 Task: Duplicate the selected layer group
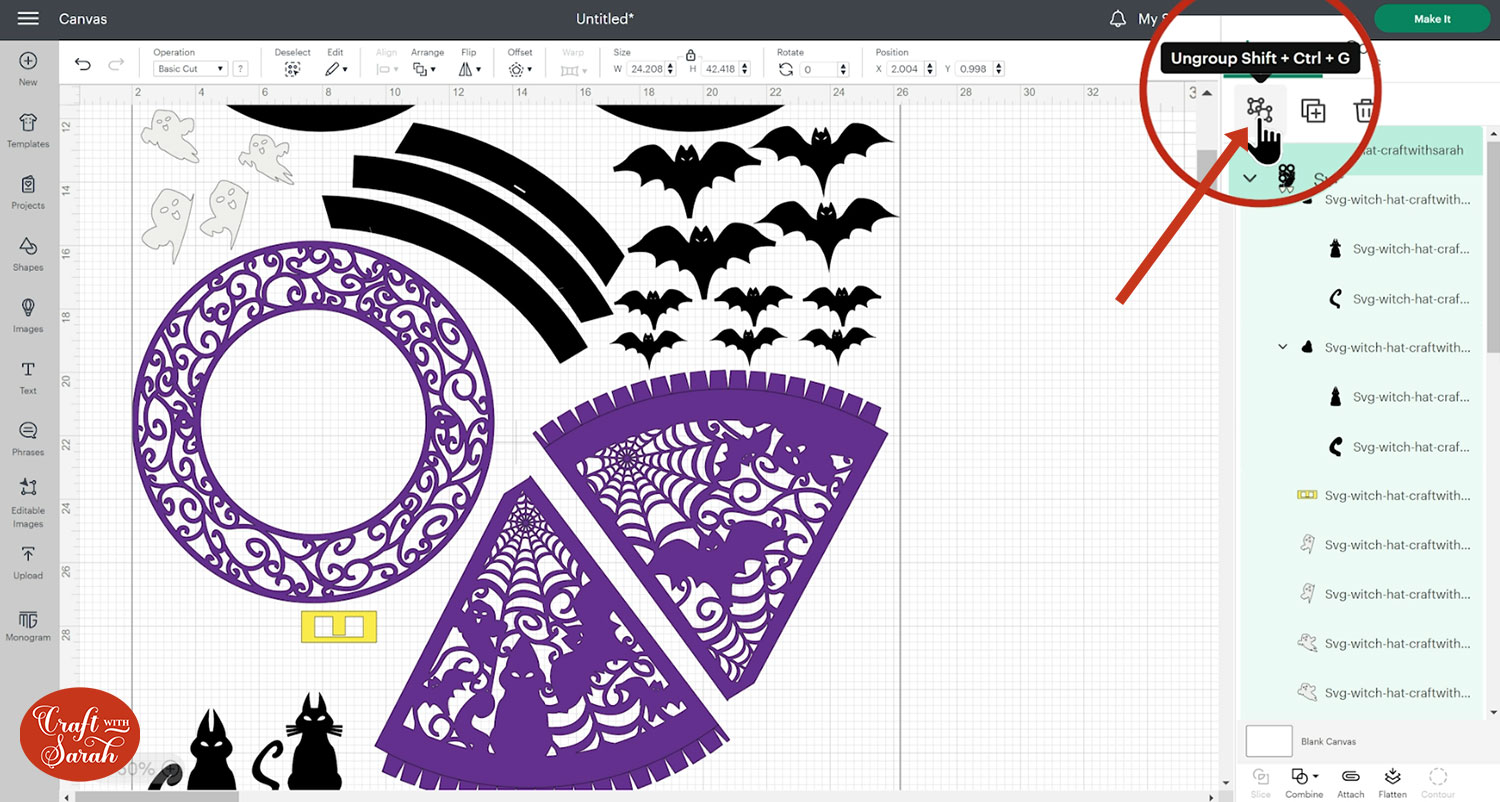pyautogui.click(x=1313, y=111)
